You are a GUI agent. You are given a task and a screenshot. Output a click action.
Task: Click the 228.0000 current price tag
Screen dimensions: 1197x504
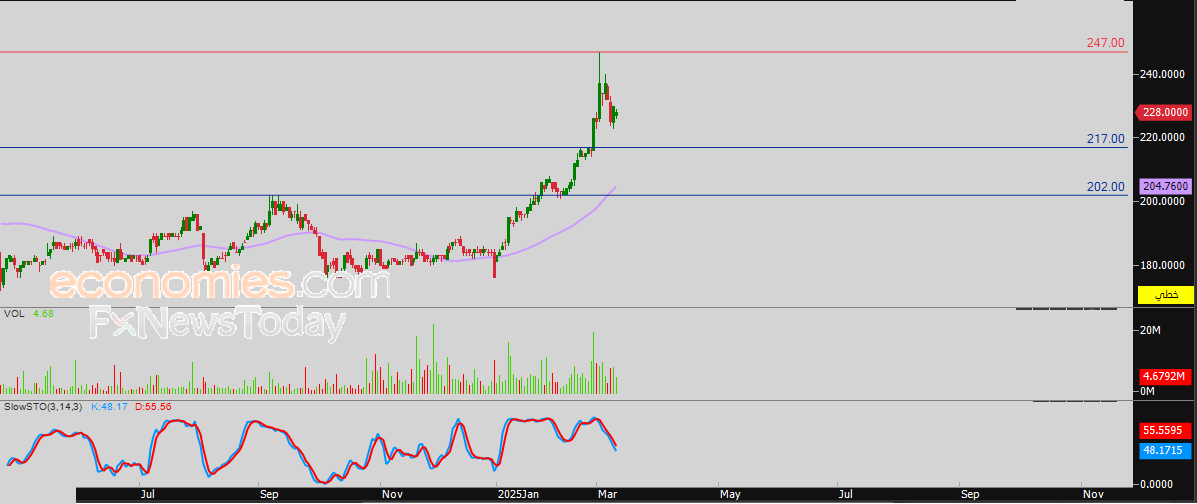pos(1165,112)
